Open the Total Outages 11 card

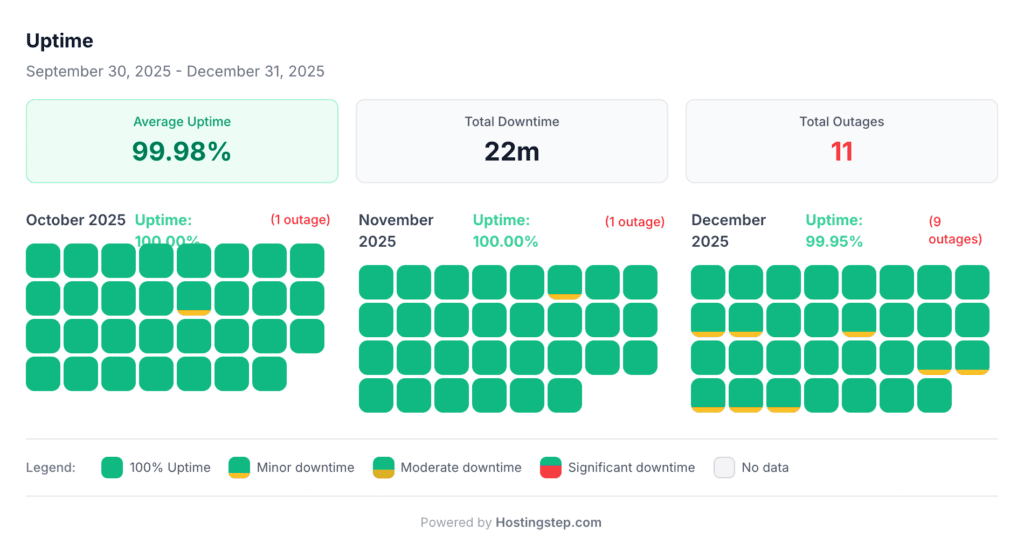841,141
